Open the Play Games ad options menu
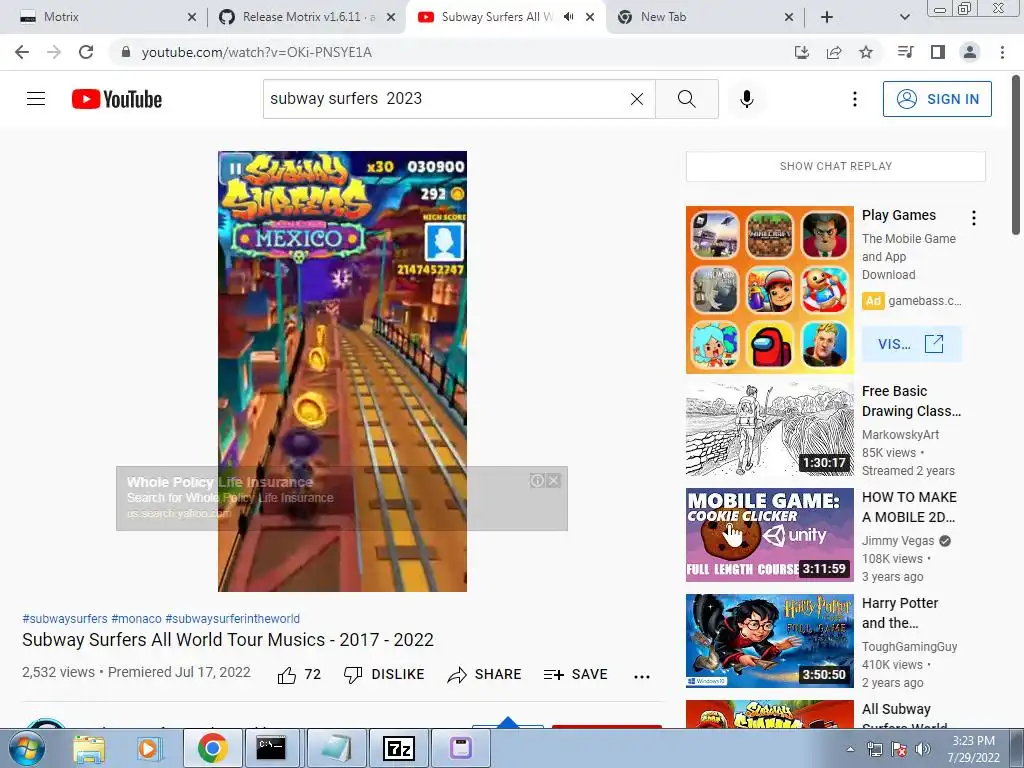 click(x=974, y=218)
